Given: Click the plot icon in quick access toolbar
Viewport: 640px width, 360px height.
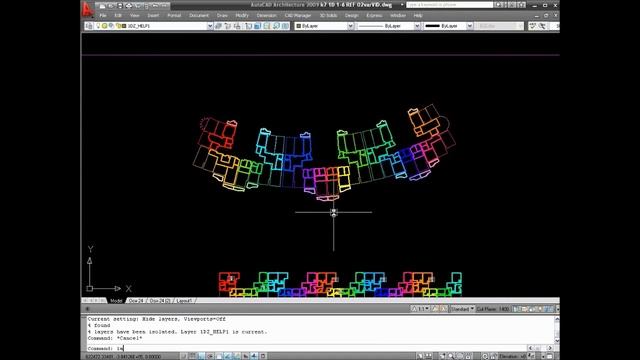Looking at the screenshot, I should (x=129, y=6).
